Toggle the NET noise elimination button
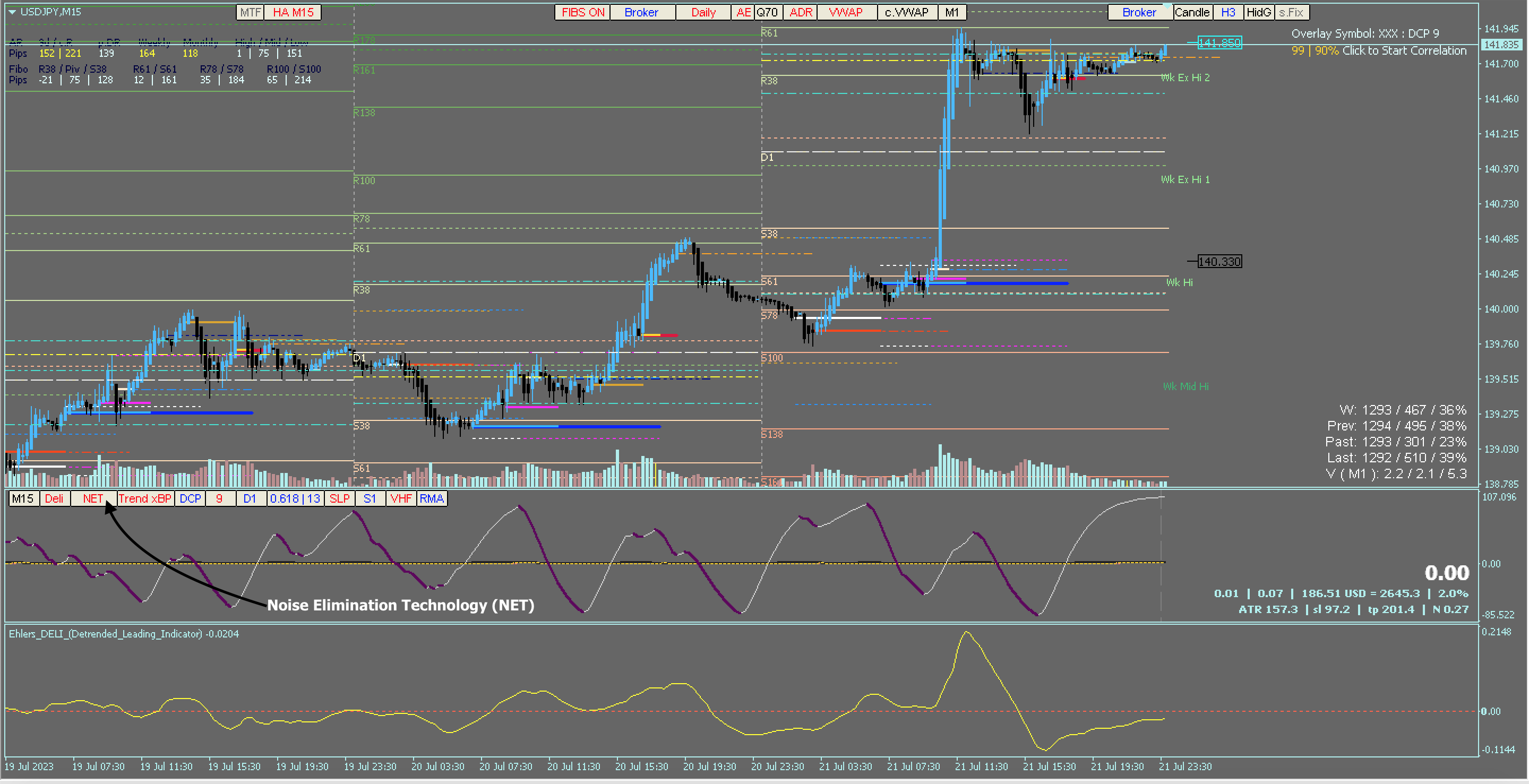The image size is (1529, 784). pyautogui.click(x=92, y=498)
